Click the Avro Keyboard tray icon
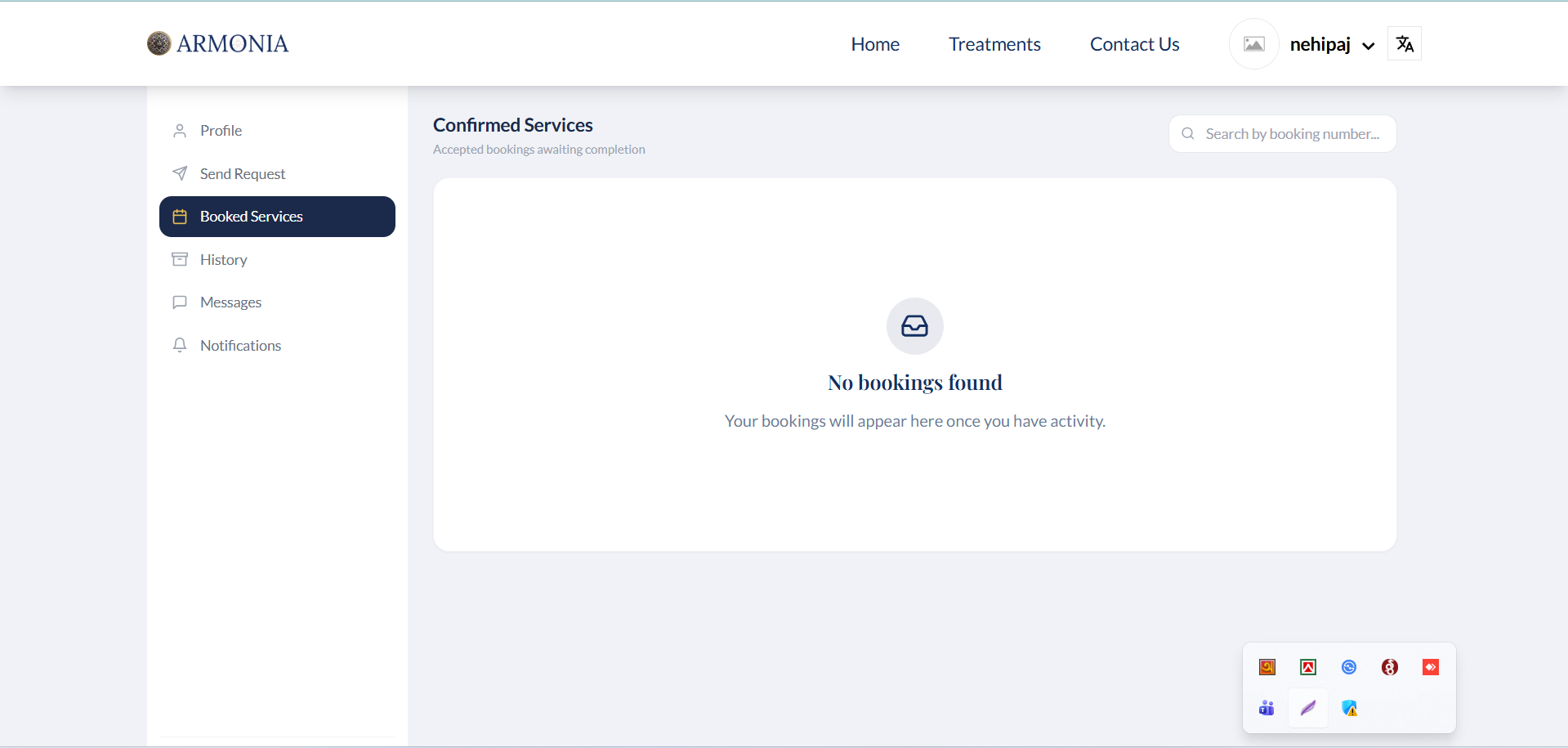1568x748 pixels. pyautogui.click(x=1267, y=667)
